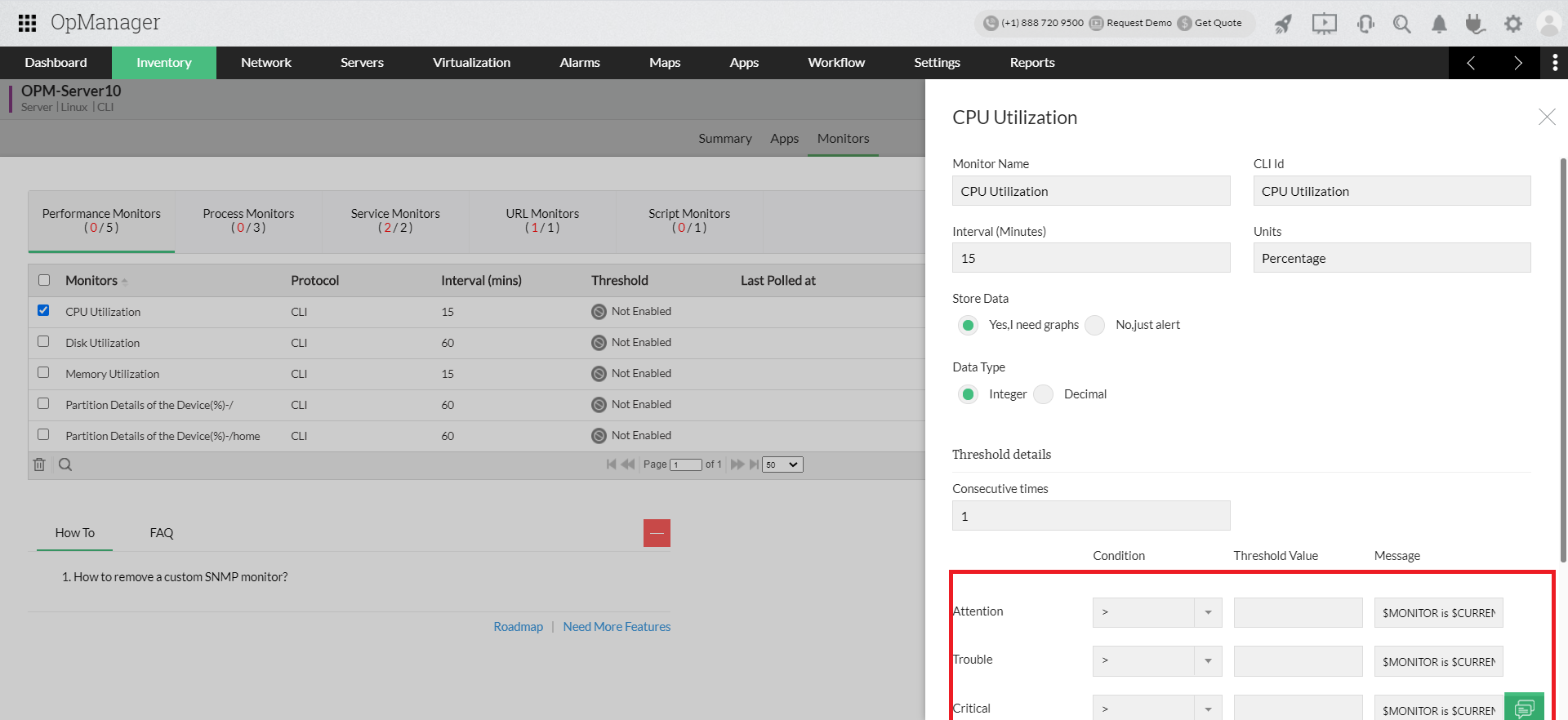1568x720 pixels.
Task: Sort by the Monitors column header
Action: 91,280
